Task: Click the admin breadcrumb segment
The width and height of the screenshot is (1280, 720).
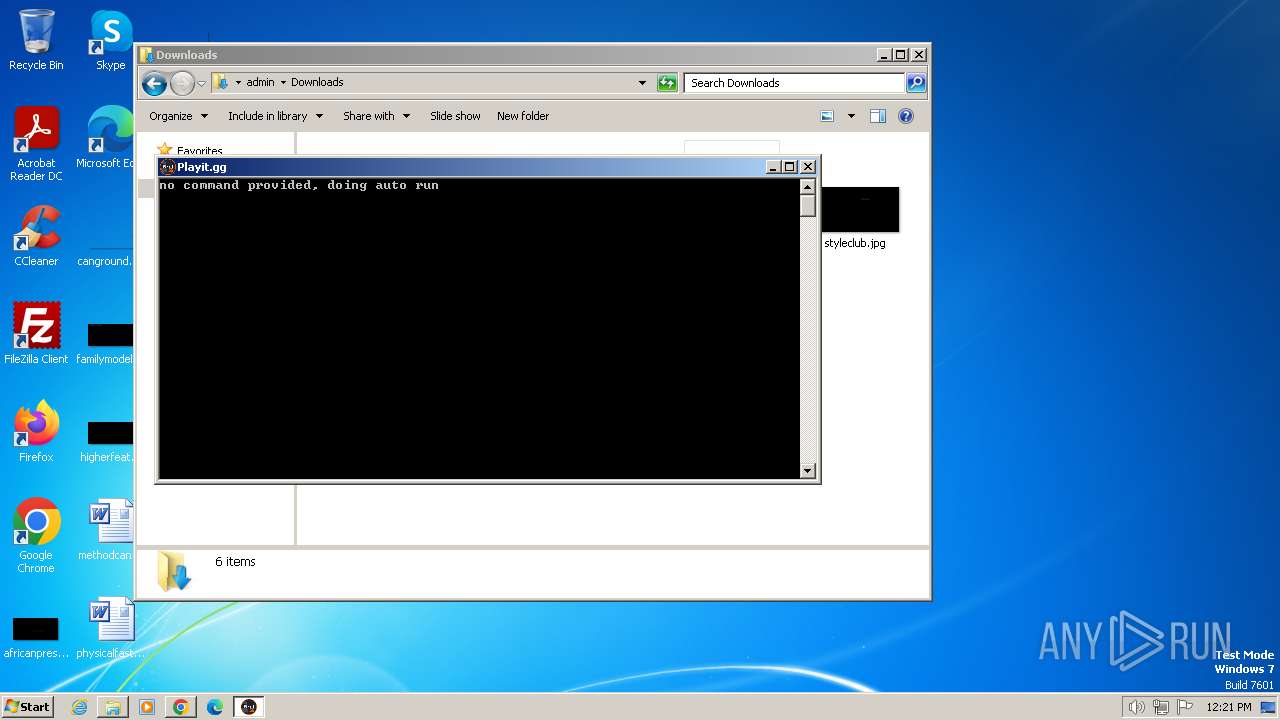Action: 260,83
